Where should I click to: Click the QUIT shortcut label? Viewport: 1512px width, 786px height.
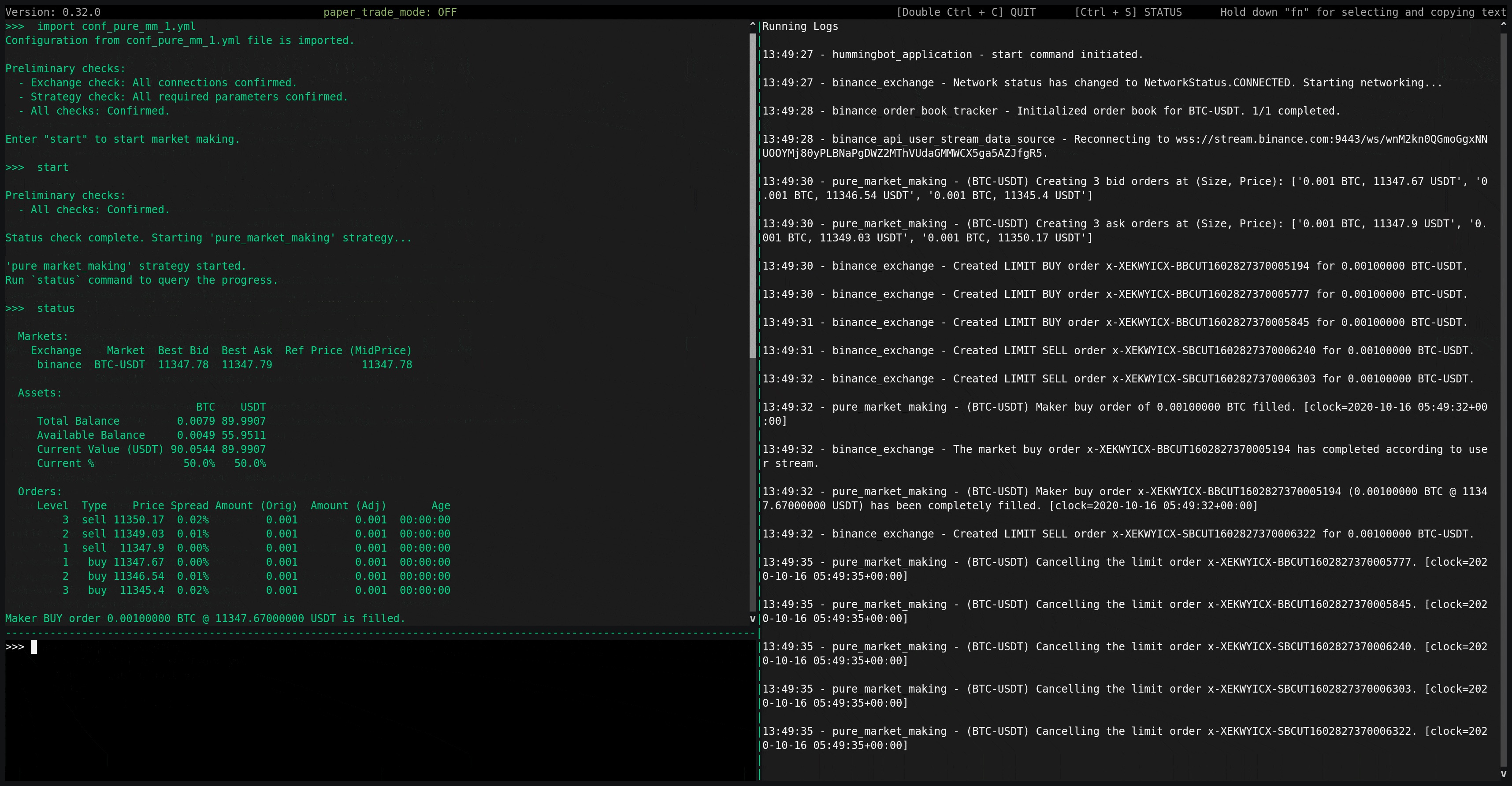coord(966,12)
